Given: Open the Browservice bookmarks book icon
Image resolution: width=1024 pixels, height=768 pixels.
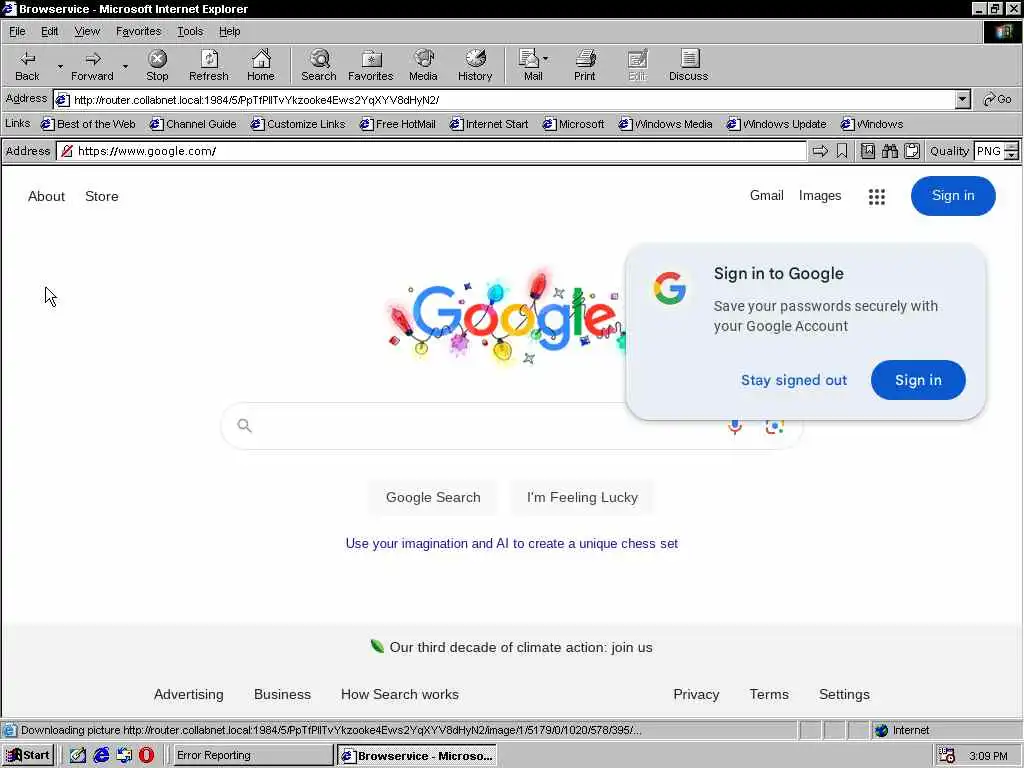Looking at the screenshot, I should (867, 152).
